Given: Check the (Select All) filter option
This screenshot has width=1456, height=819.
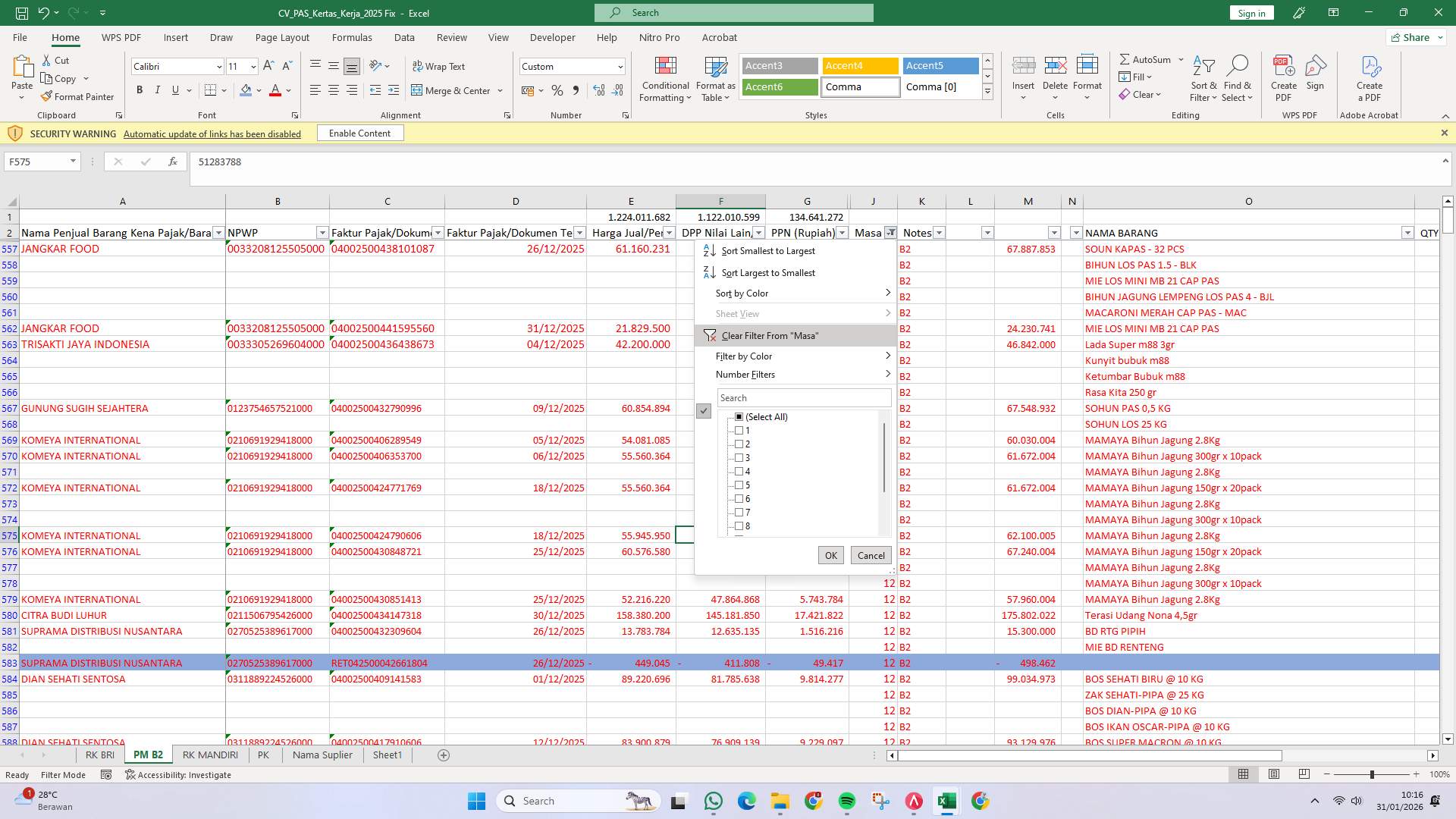Looking at the screenshot, I should [x=739, y=416].
